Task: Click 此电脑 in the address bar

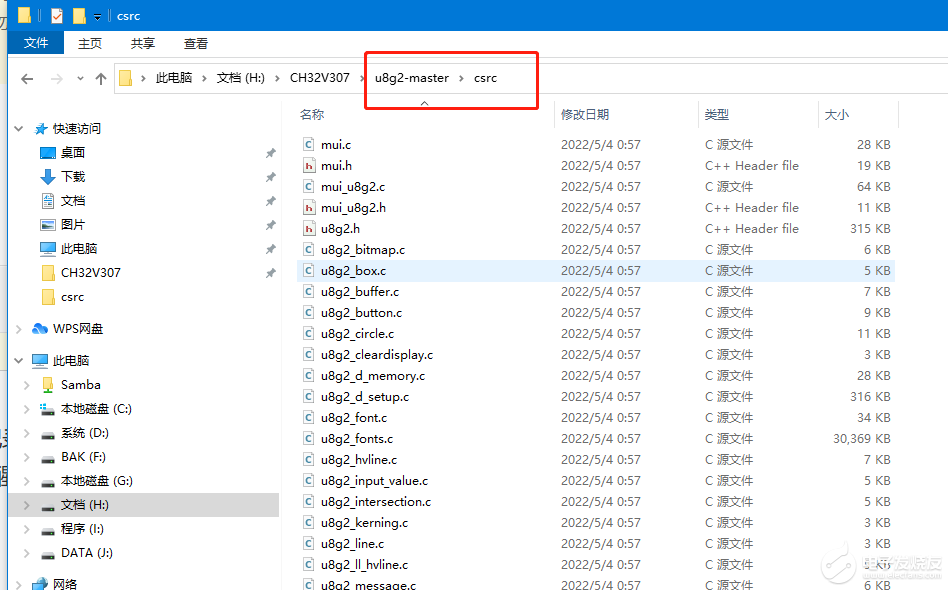Action: coord(174,78)
